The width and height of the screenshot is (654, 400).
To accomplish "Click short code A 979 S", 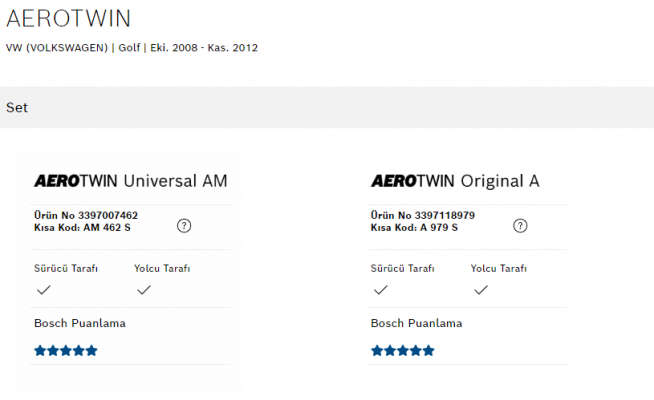I will [x=439, y=228].
